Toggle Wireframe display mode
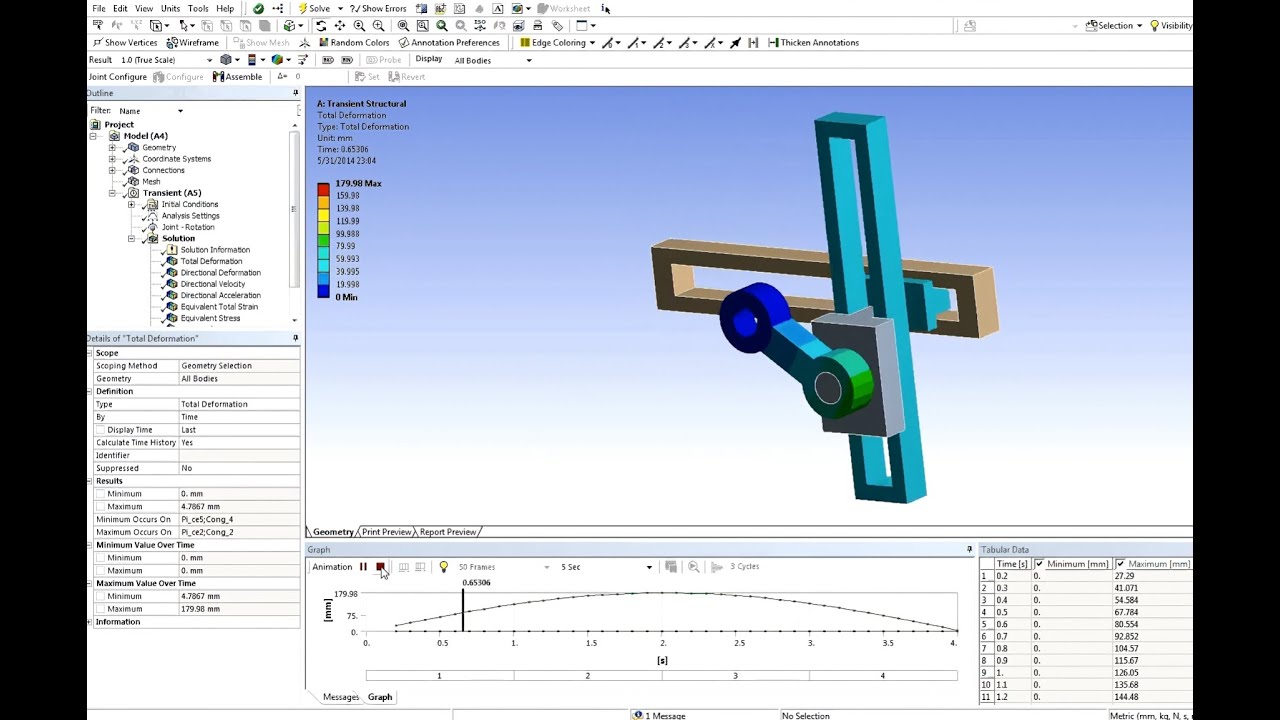This screenshot has width=1280, height=720. 193,43
